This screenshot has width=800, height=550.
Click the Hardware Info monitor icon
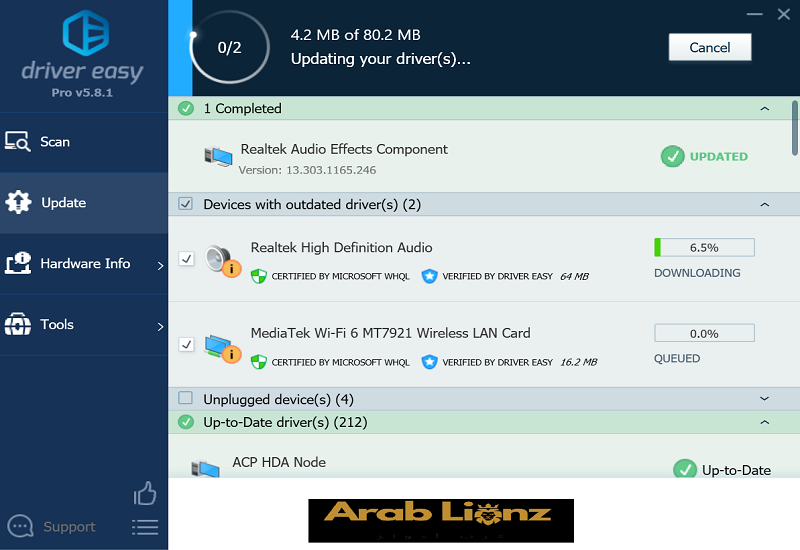click(x=18, y=263)
